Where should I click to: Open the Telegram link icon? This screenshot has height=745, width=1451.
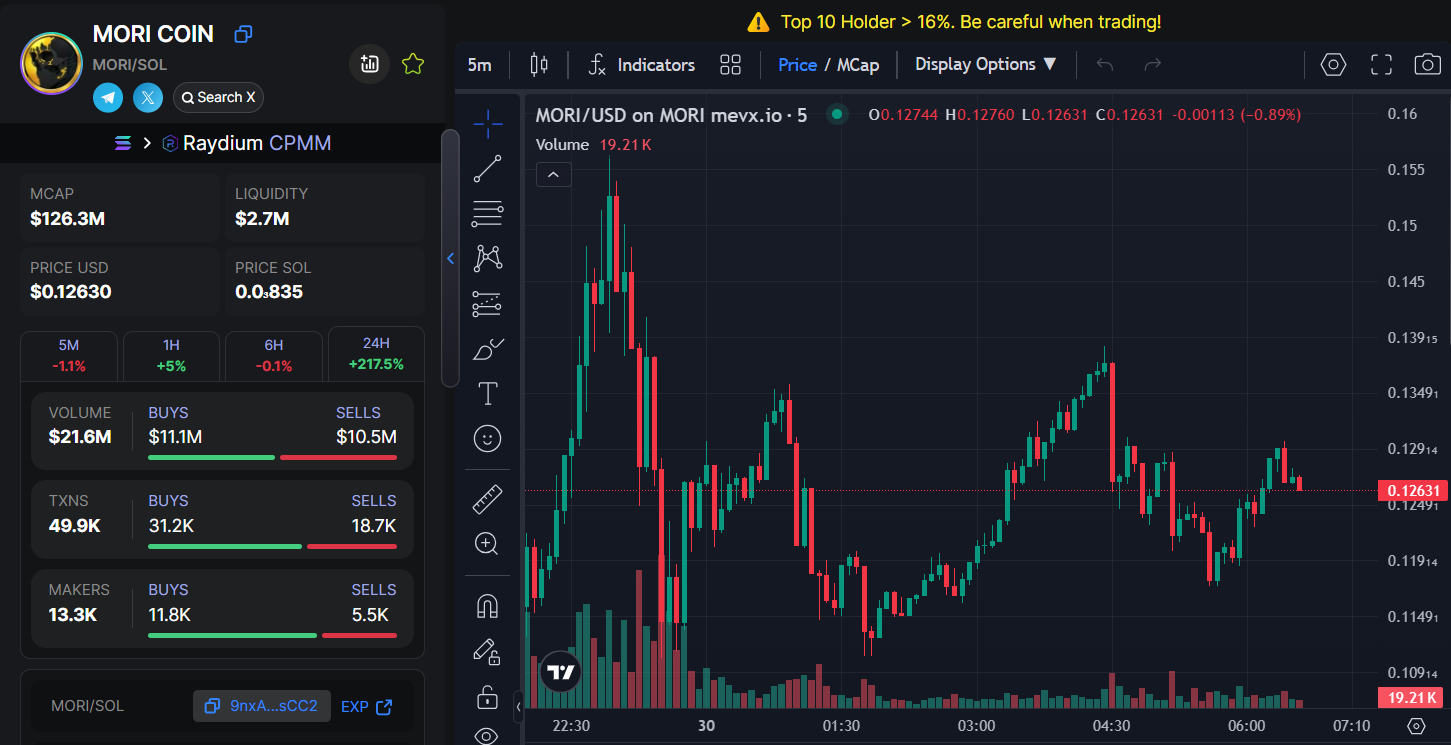point(108,97)
